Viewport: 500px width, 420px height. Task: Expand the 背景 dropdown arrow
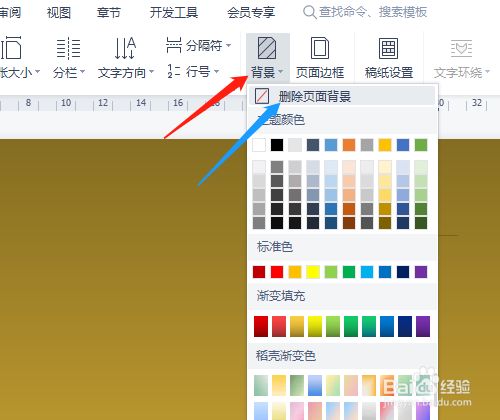click(281, 71)
